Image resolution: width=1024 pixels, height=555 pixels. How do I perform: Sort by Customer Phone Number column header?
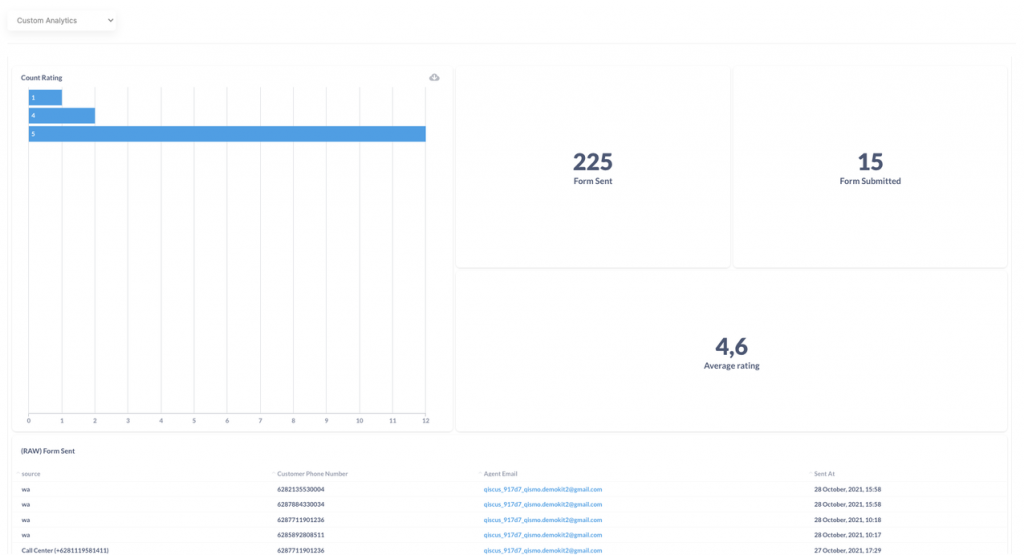click(x=312, y=474)
